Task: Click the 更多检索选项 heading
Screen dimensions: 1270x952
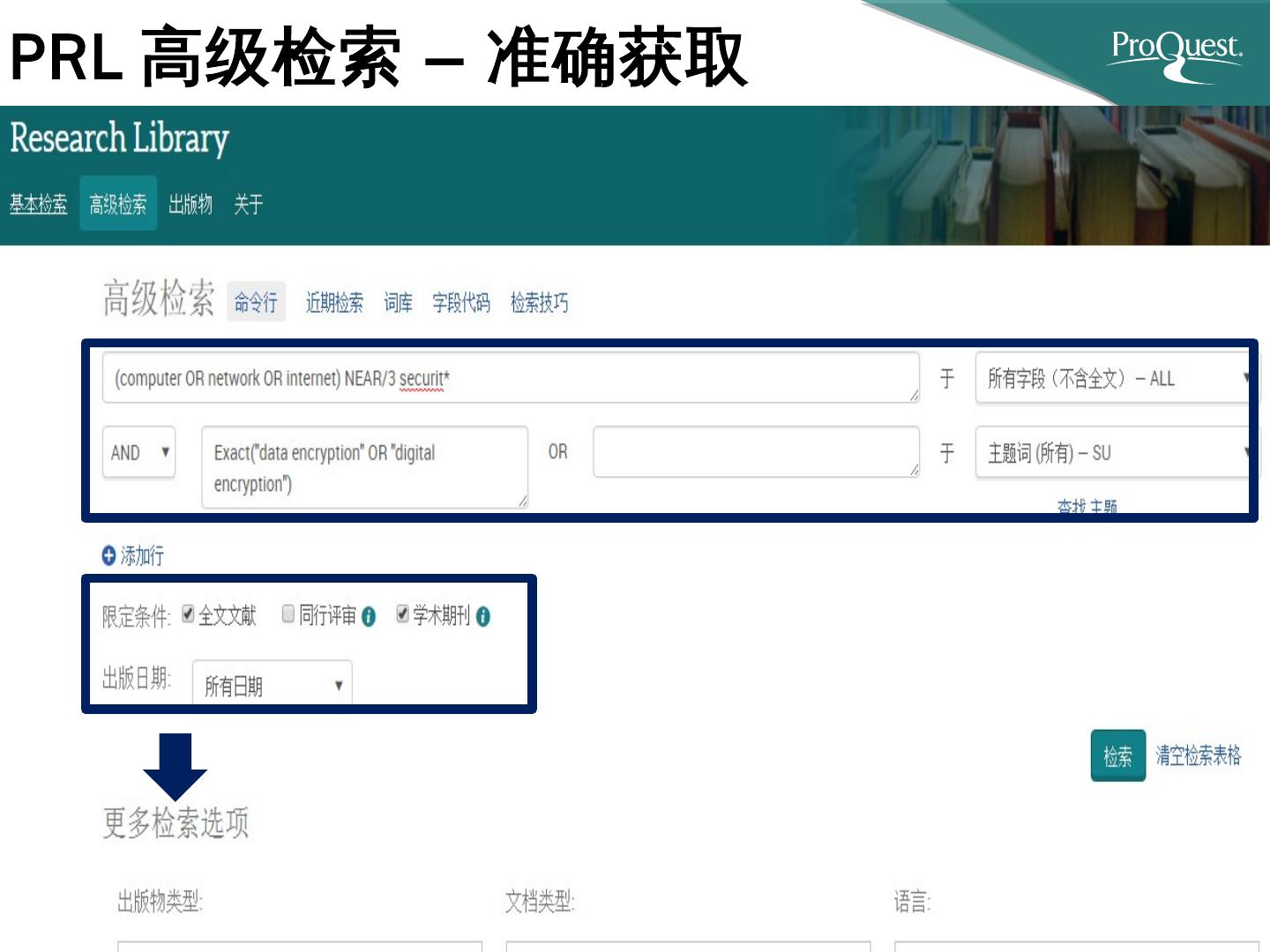Action: 176,822
